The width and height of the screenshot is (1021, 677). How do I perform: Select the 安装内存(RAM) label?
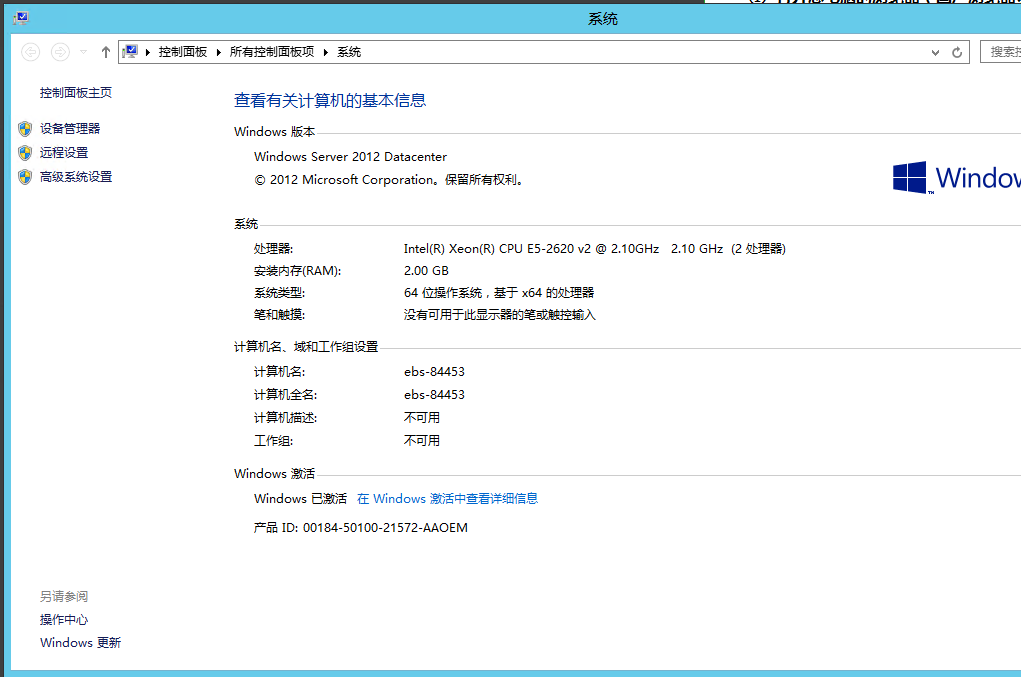[x=298, y=271]
